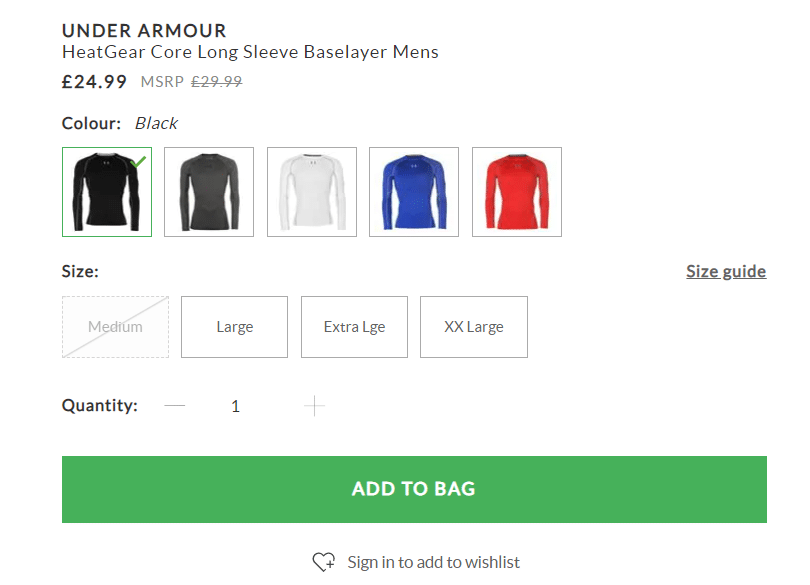This screenshot has height=585, width=810.
Task: Choose the Large size option
Action: click(234, 326)
